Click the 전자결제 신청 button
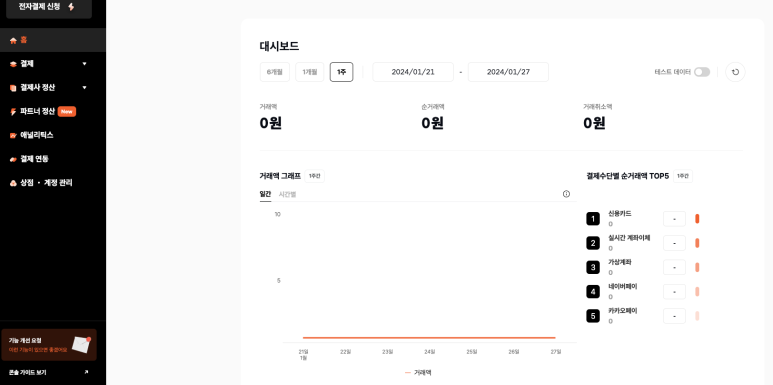The width and height of the screenshot is (773, 385). pyautogui.click(x=49, y=7)
